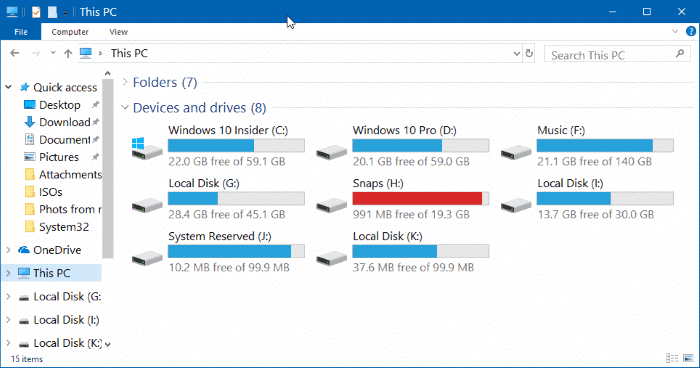Click the Snaps (H:) red capacity bar
Screen dimensions: 700x368
421,198
